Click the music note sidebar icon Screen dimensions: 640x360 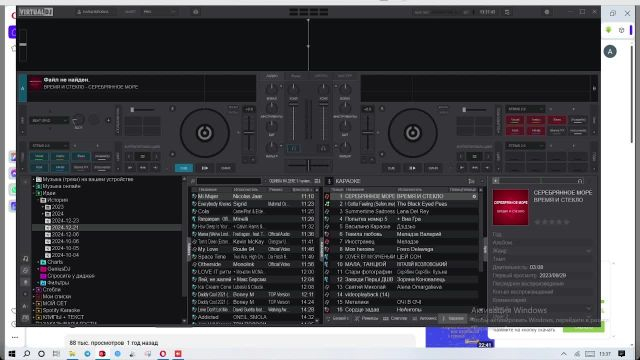25,258
